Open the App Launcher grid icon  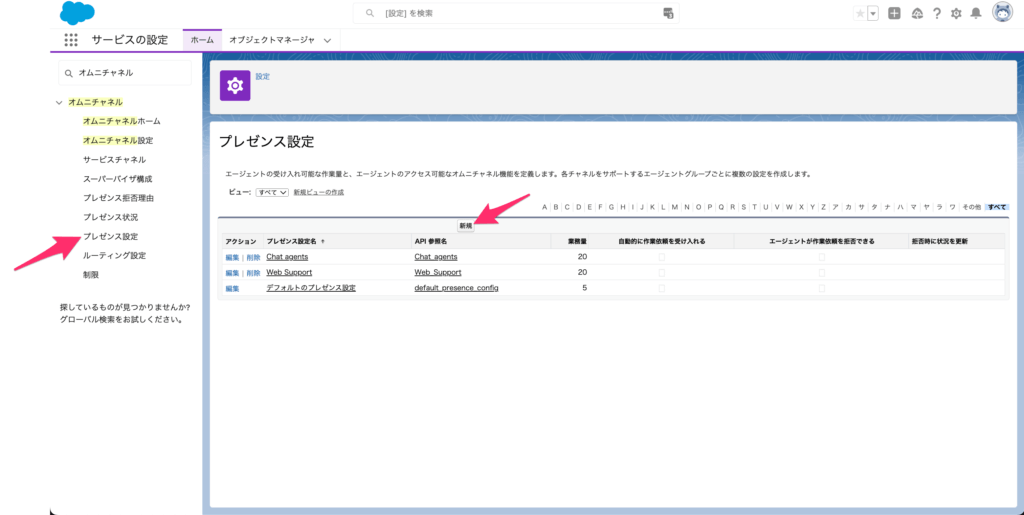click(x=71, y=40)
